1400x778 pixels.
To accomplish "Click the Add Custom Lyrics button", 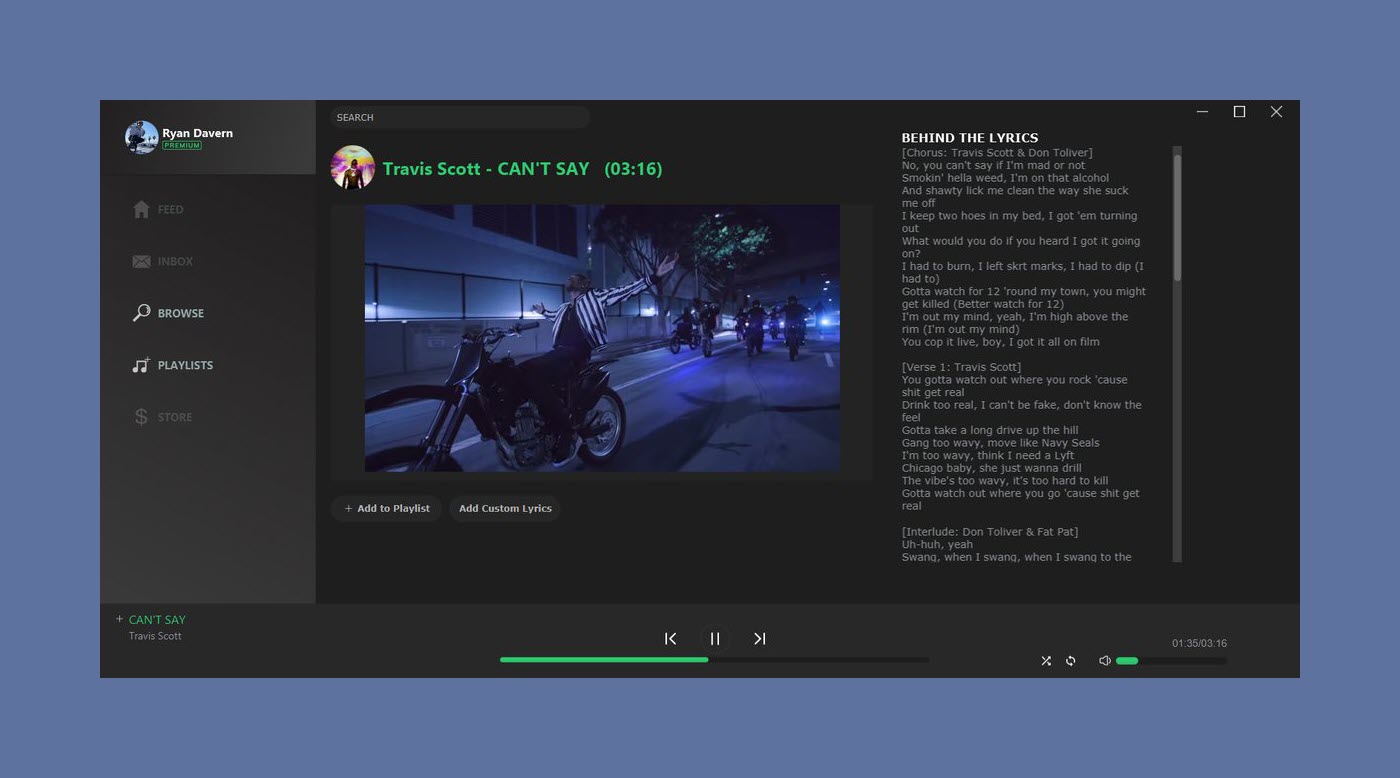I will (505, 508).
